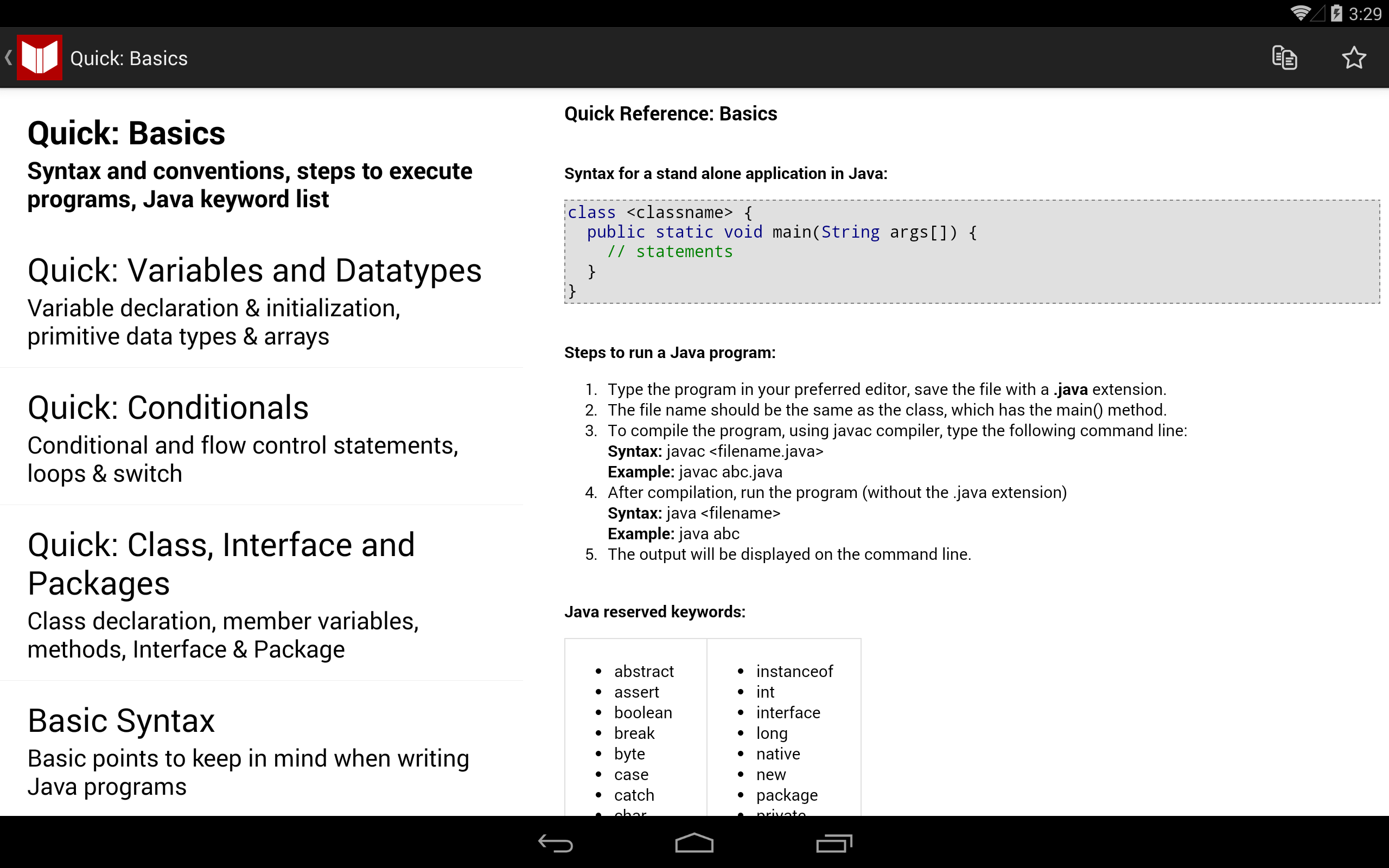Viewport: 1389px width, 868px height.
Task: Tap Syntax: java <filename> line
Action: (x=694, y=513)
